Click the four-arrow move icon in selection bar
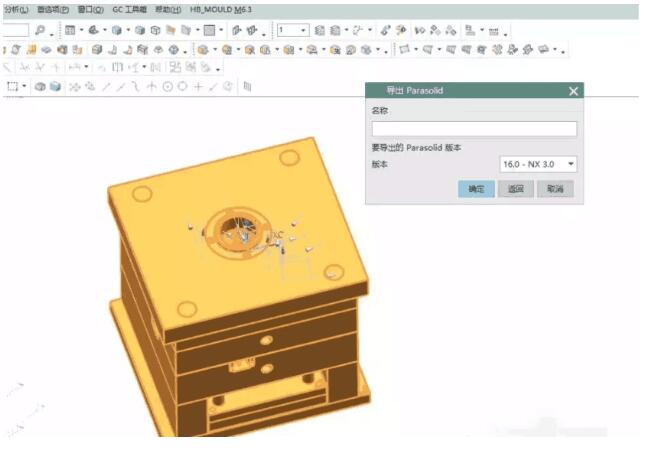The width and height of the screenshot is (651, 458). [75, 87]
